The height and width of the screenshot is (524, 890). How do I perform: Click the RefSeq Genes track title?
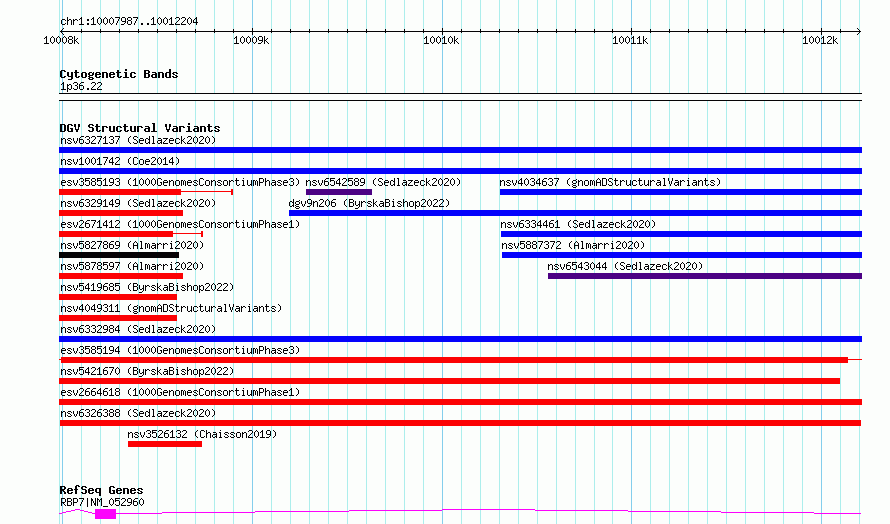click(101, 490)
